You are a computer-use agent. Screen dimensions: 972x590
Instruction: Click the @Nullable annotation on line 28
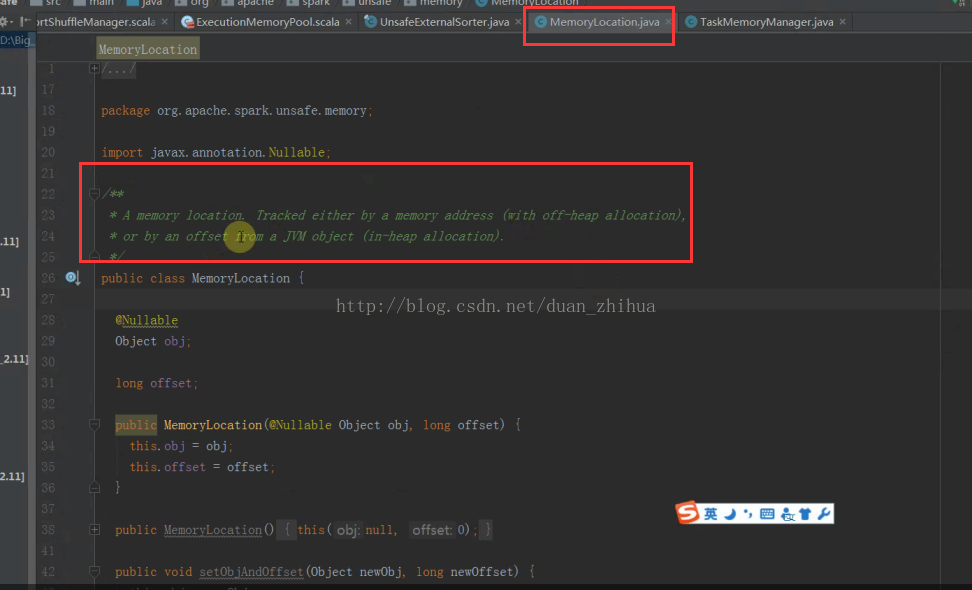coord(146,320)
